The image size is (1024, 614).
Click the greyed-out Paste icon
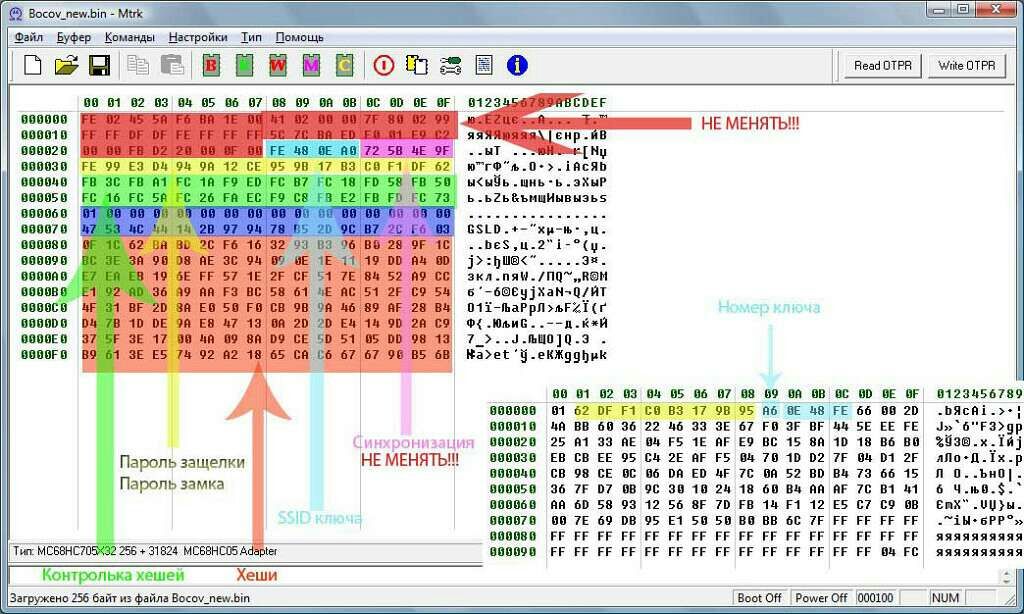coord(172,65)
